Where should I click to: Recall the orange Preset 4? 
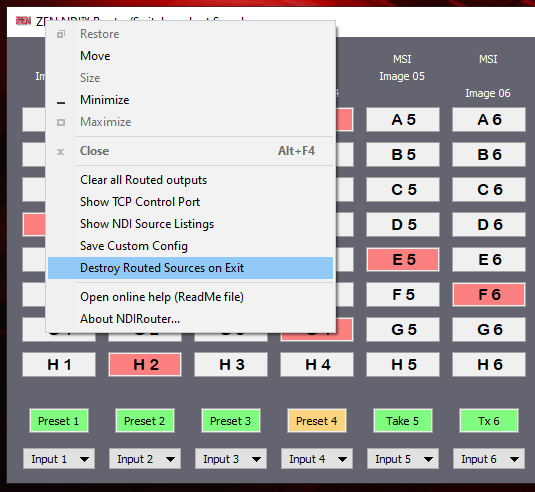317,421
